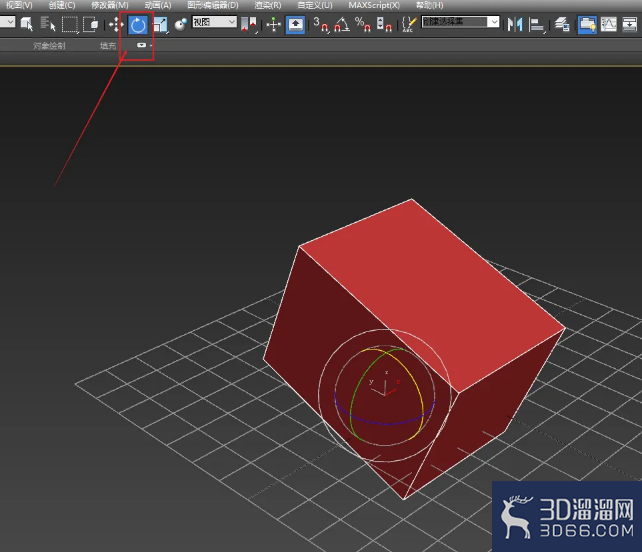This screenshot has width=642, height=552.
Task: Open the 动画(A) menu
Action: (158, 5)
